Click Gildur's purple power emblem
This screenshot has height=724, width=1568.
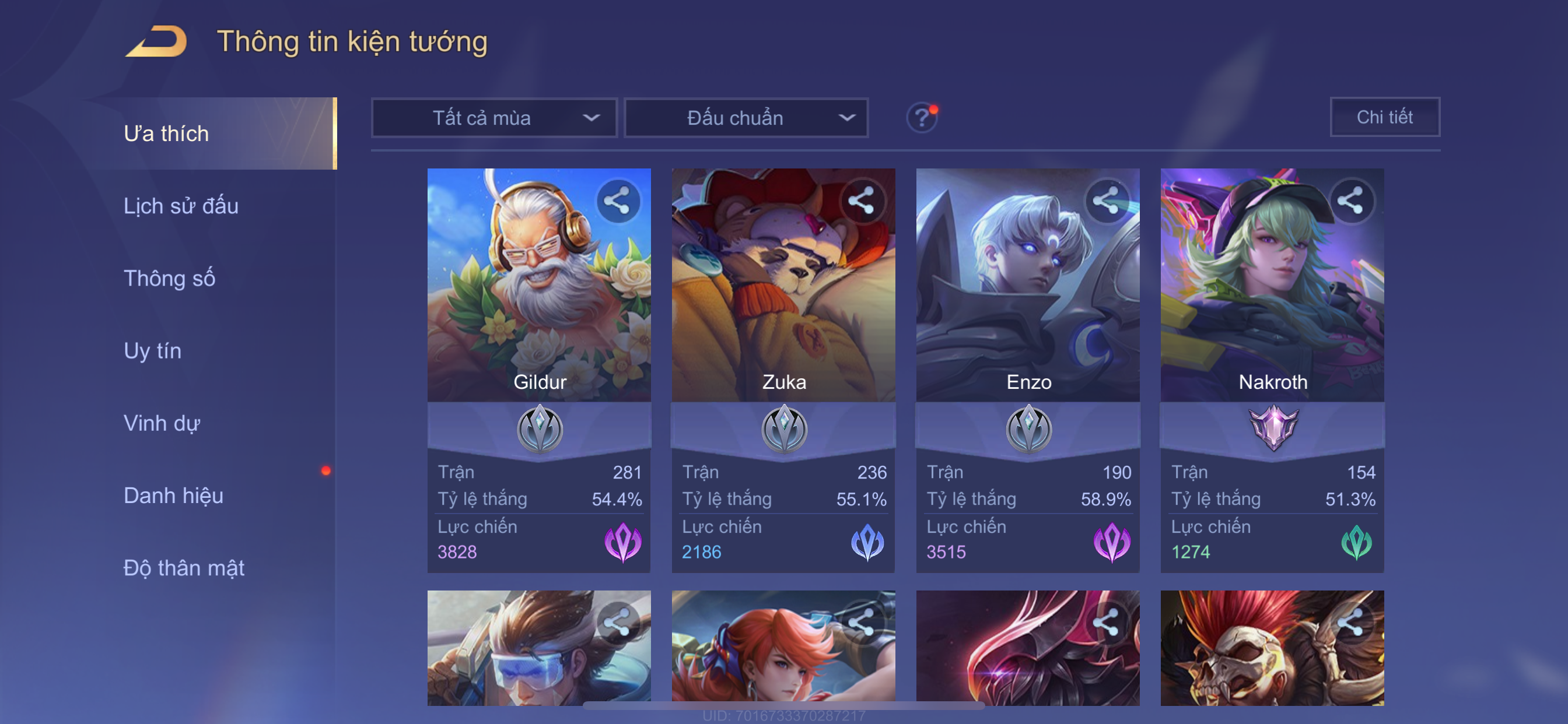click(622, 542)
